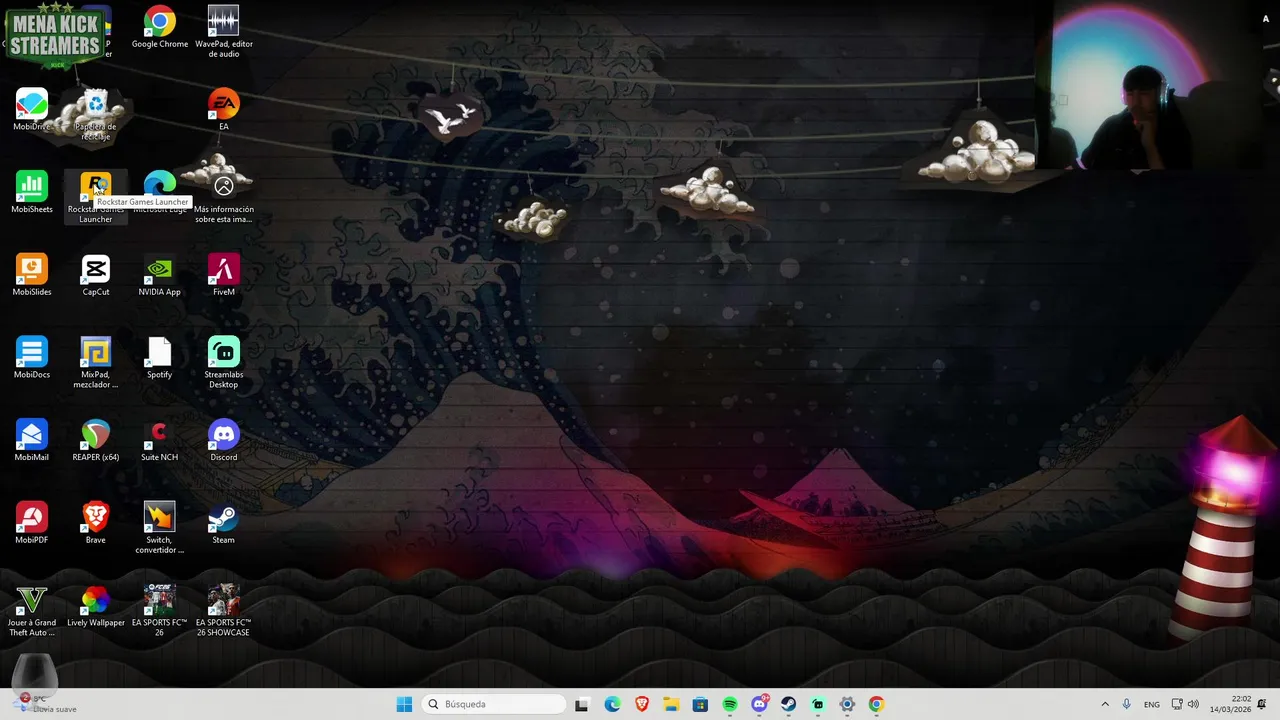Select the EA SPORTS FC 26 desktop icon
Image resolution: width=1280 pixels, height=720 pixels.
[160, 610]
